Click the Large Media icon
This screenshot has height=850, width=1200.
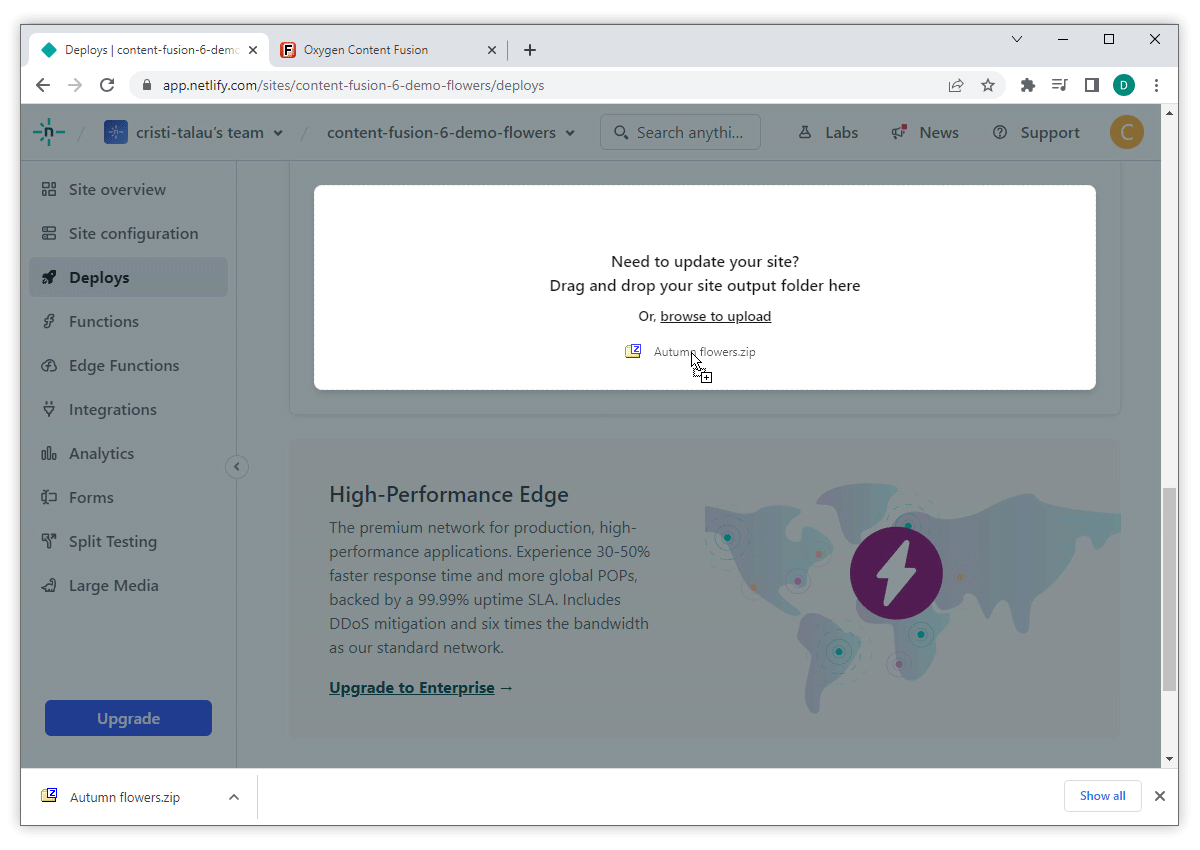click(49, 585)
